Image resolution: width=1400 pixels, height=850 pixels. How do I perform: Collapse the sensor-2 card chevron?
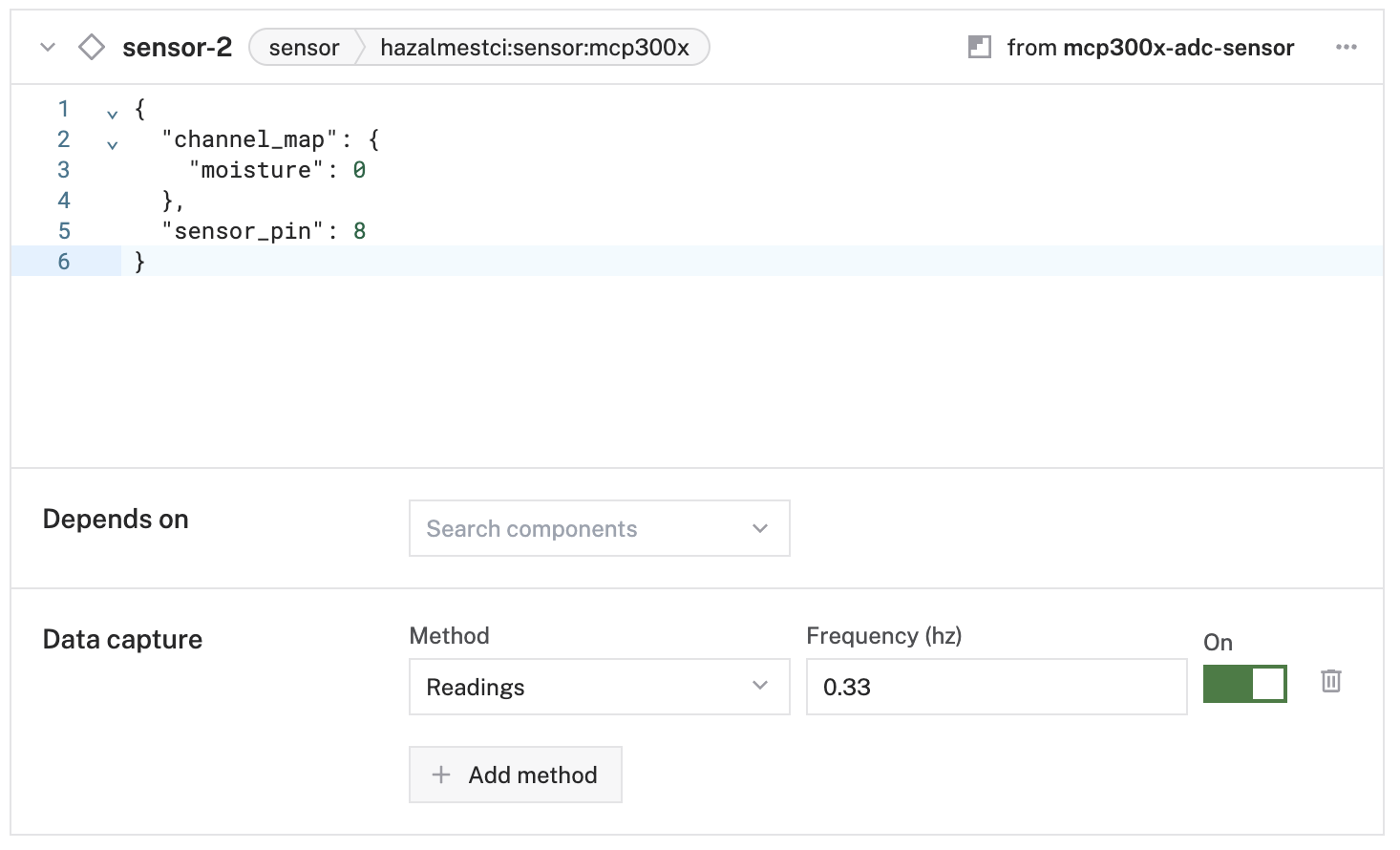coord(48,48)
